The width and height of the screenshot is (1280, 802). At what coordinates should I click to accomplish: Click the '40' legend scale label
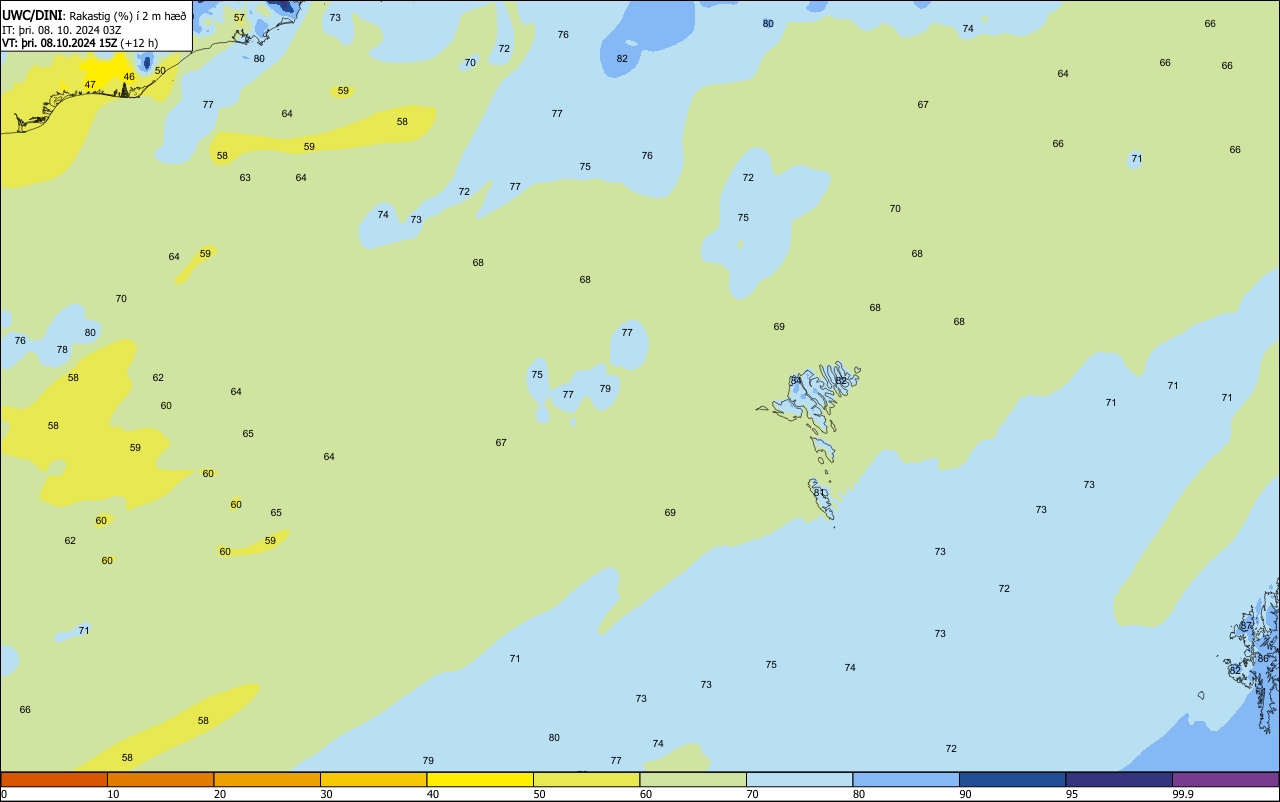click(x=433, y=794)
